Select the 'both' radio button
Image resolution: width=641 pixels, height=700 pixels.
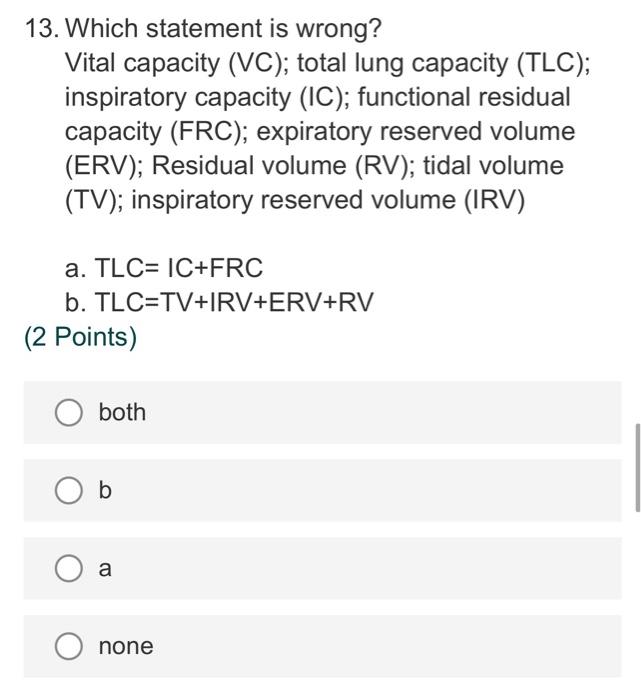coord(68,412)
